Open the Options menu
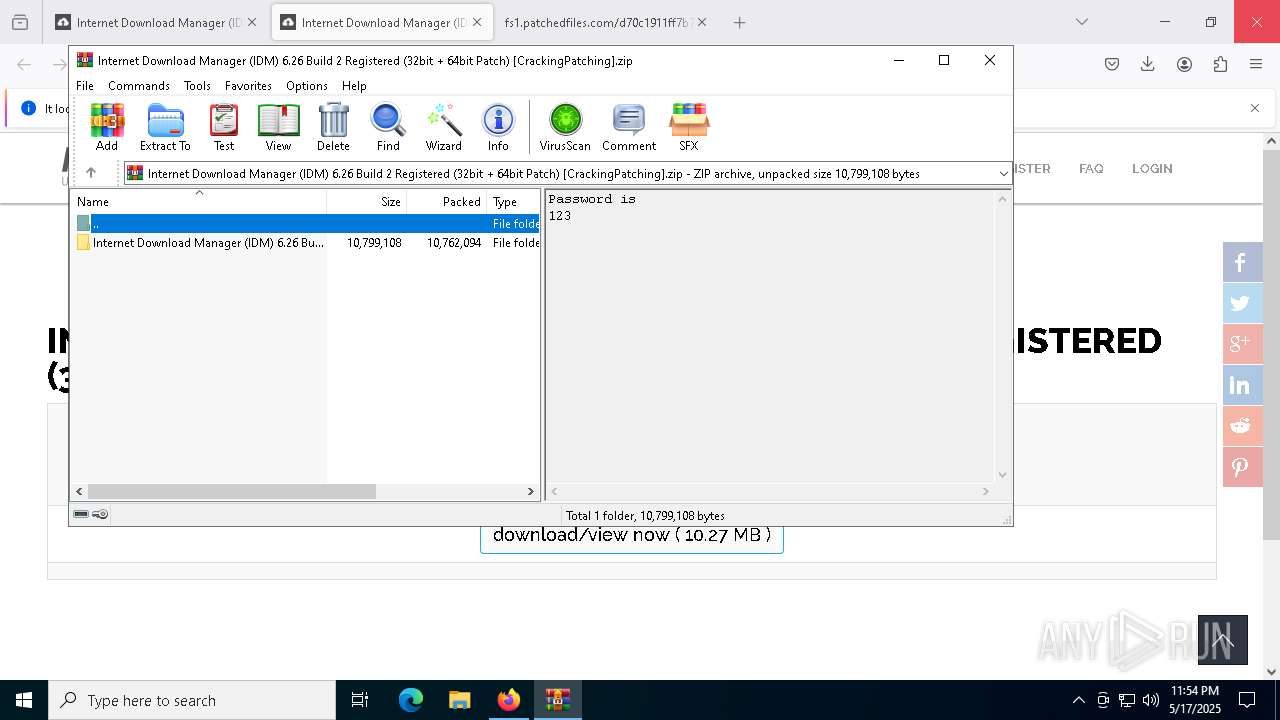This screenshot has width=1280, height=720. coord(306,86)
